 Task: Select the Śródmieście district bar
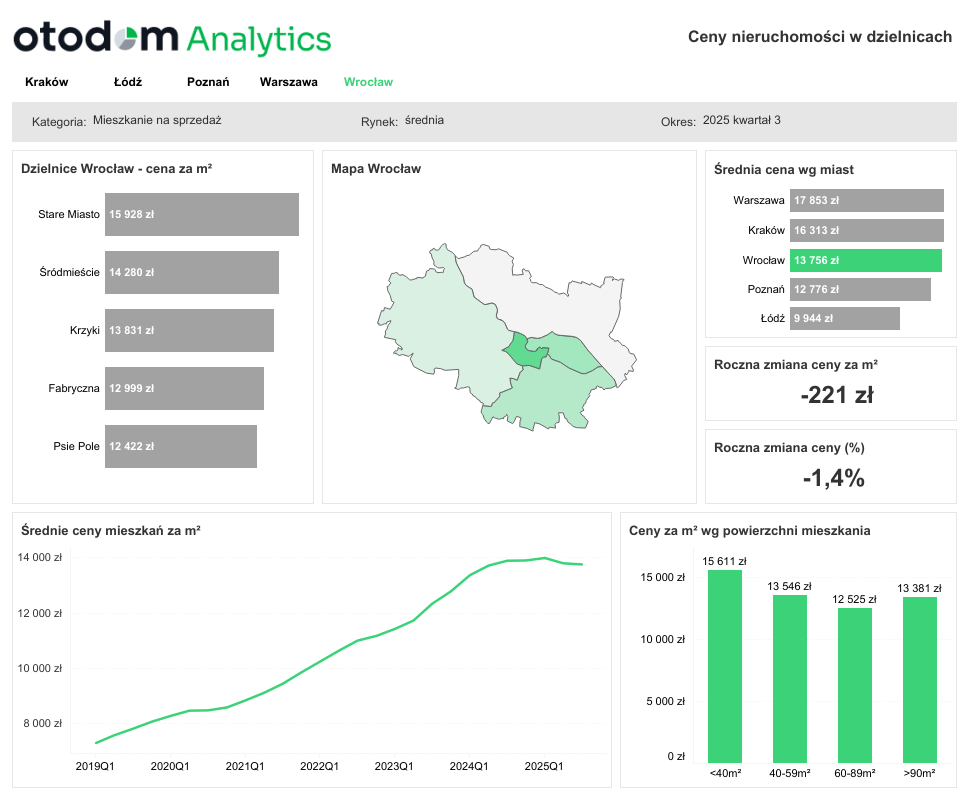coord(191,272)
